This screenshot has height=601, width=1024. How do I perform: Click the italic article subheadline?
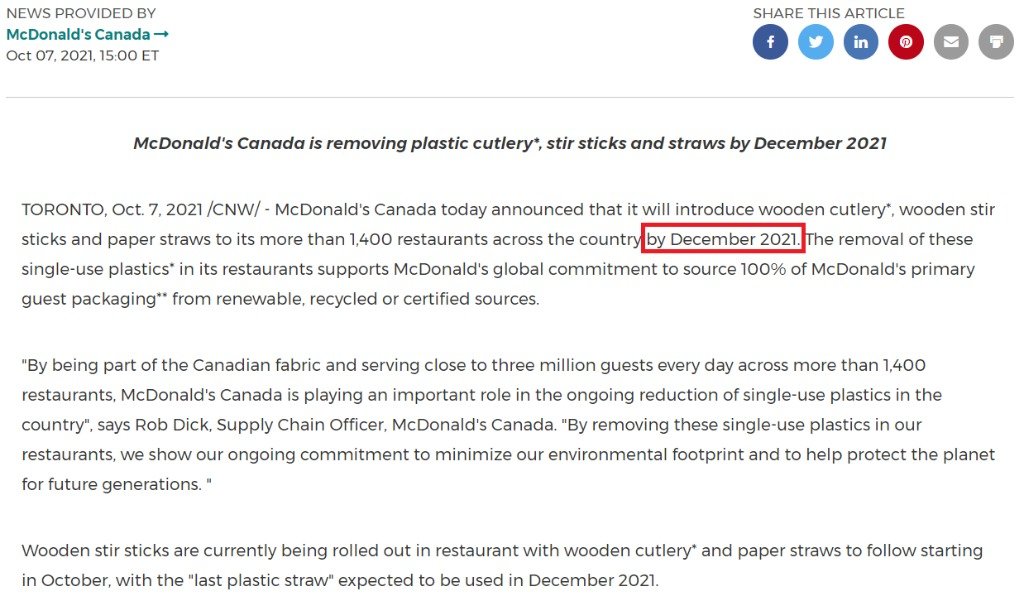click(x=510, y=143)
